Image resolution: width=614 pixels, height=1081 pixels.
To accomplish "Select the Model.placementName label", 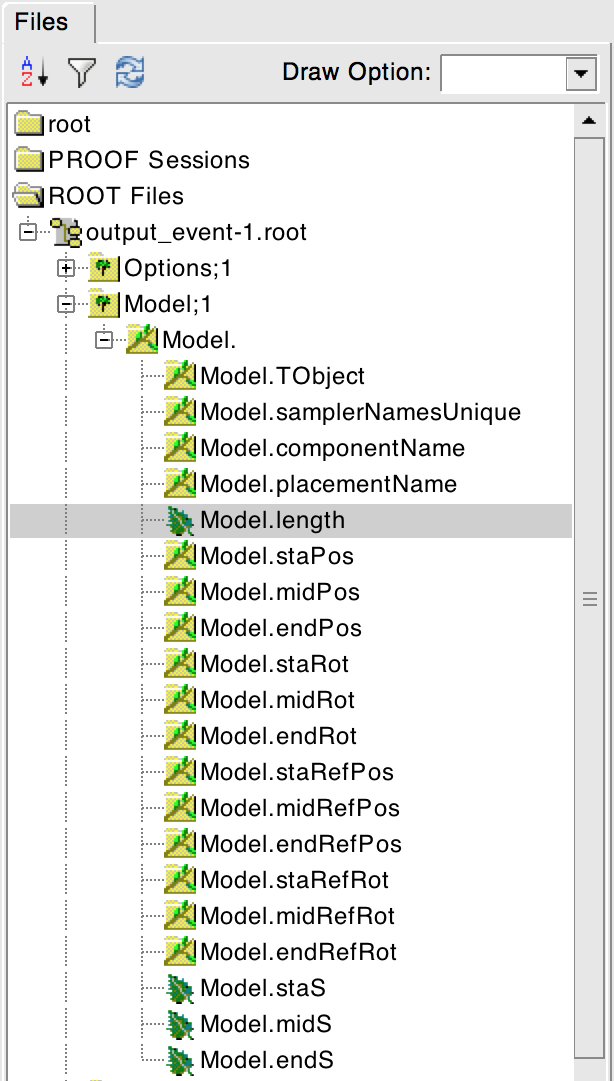I will 329,483.
